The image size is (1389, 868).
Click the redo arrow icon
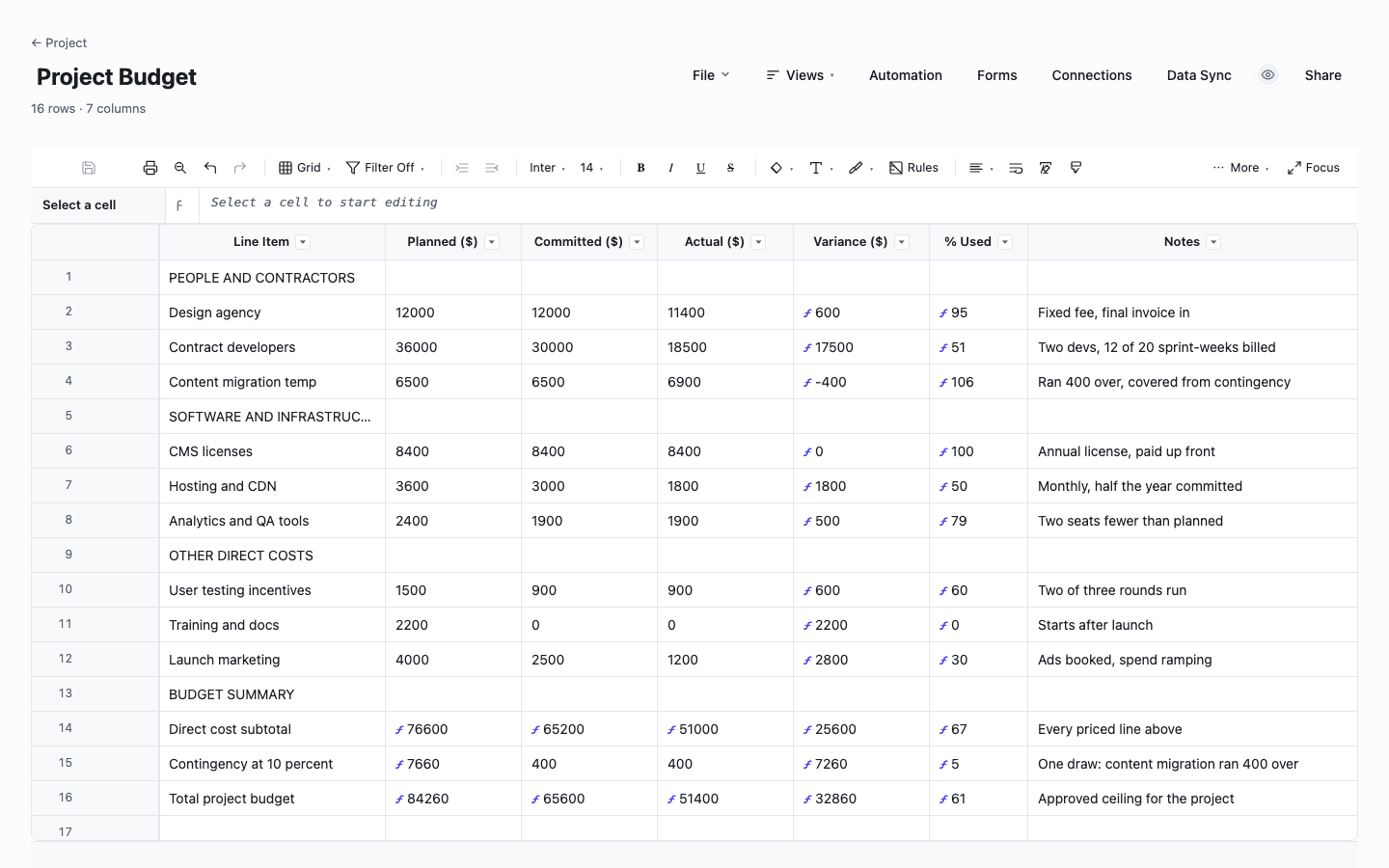240,168
